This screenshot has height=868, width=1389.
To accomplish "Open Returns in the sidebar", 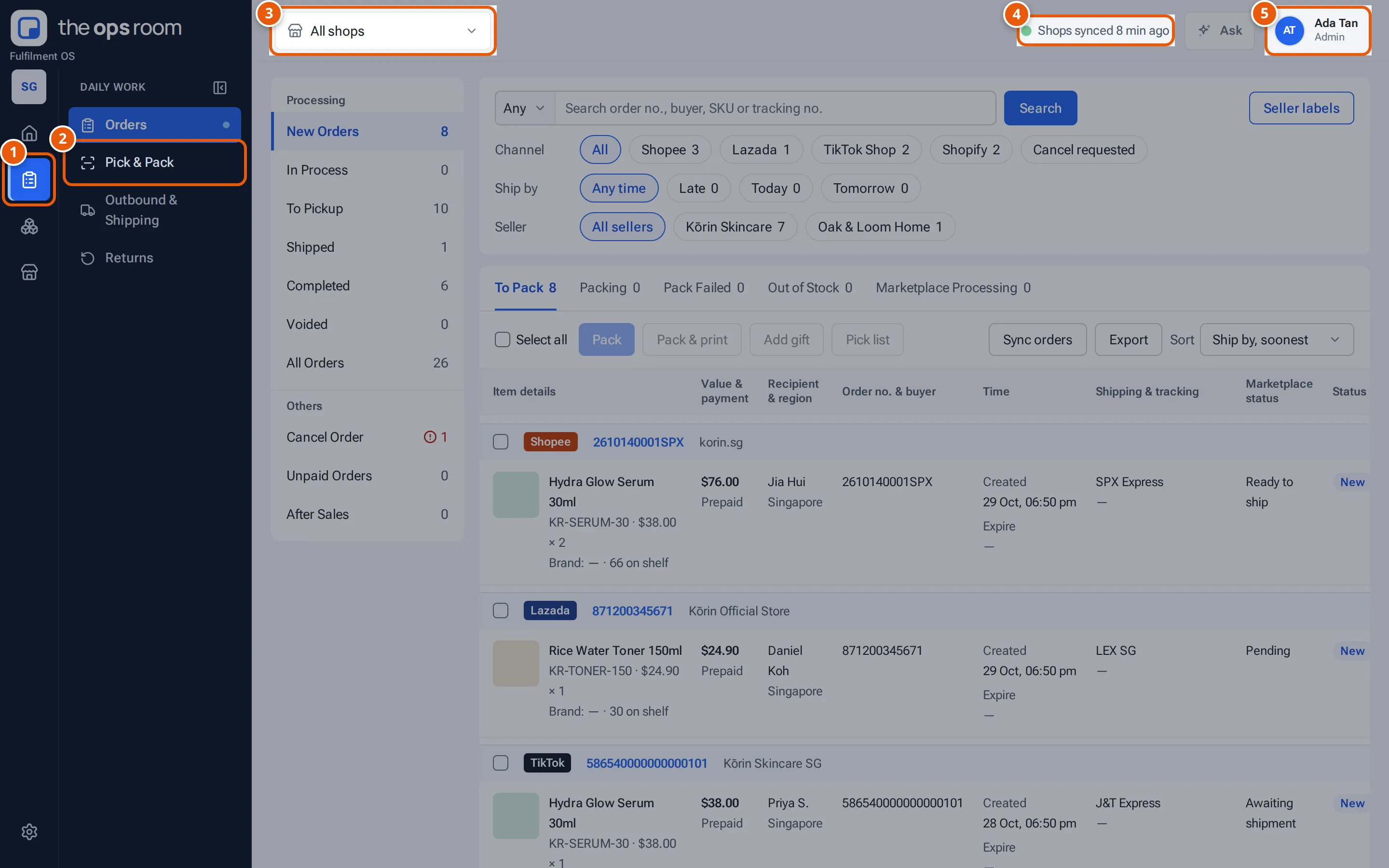I will [x=154, y=258].
